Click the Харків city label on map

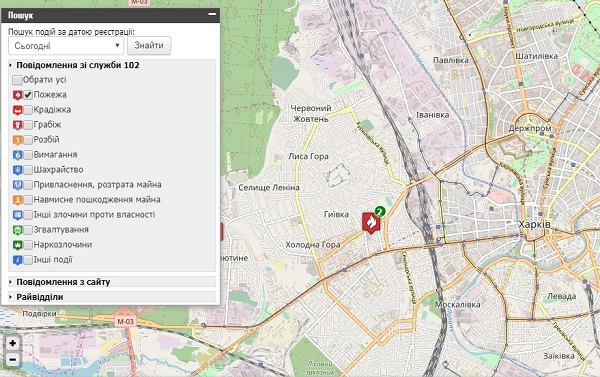click(x=534, y=224)
